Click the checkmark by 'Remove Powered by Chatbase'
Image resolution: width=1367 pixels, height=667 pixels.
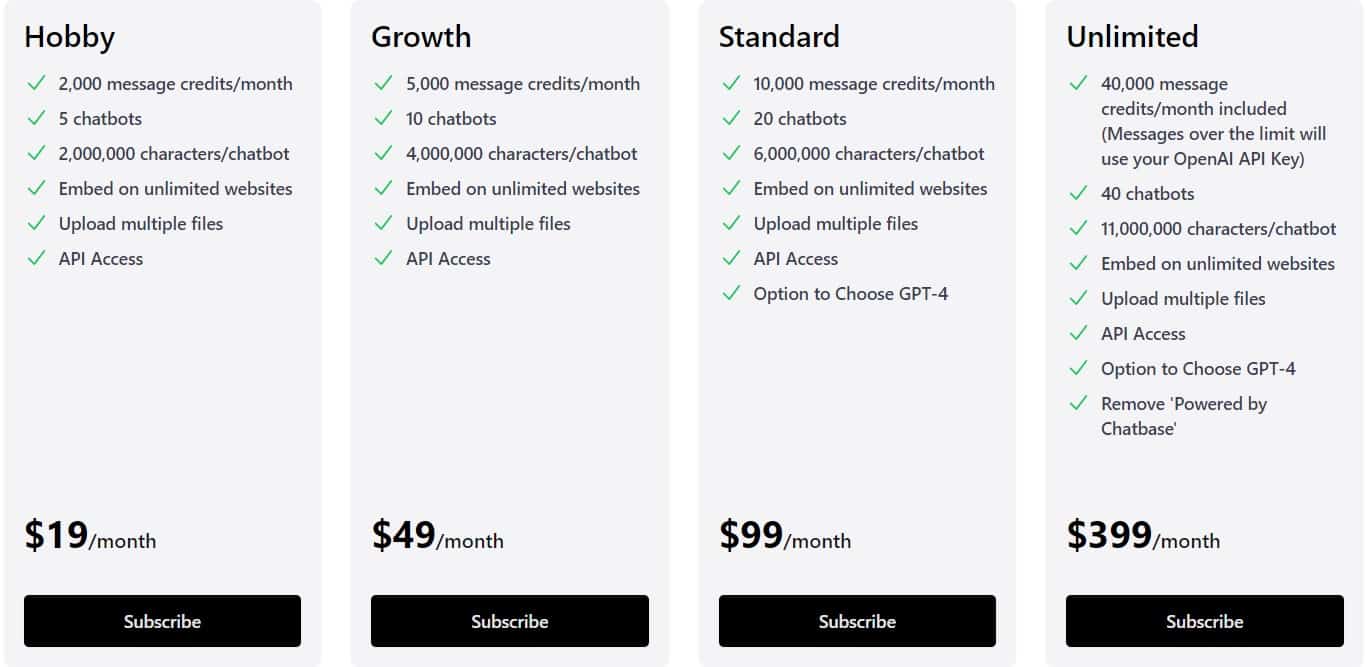tap(1076, 403)
